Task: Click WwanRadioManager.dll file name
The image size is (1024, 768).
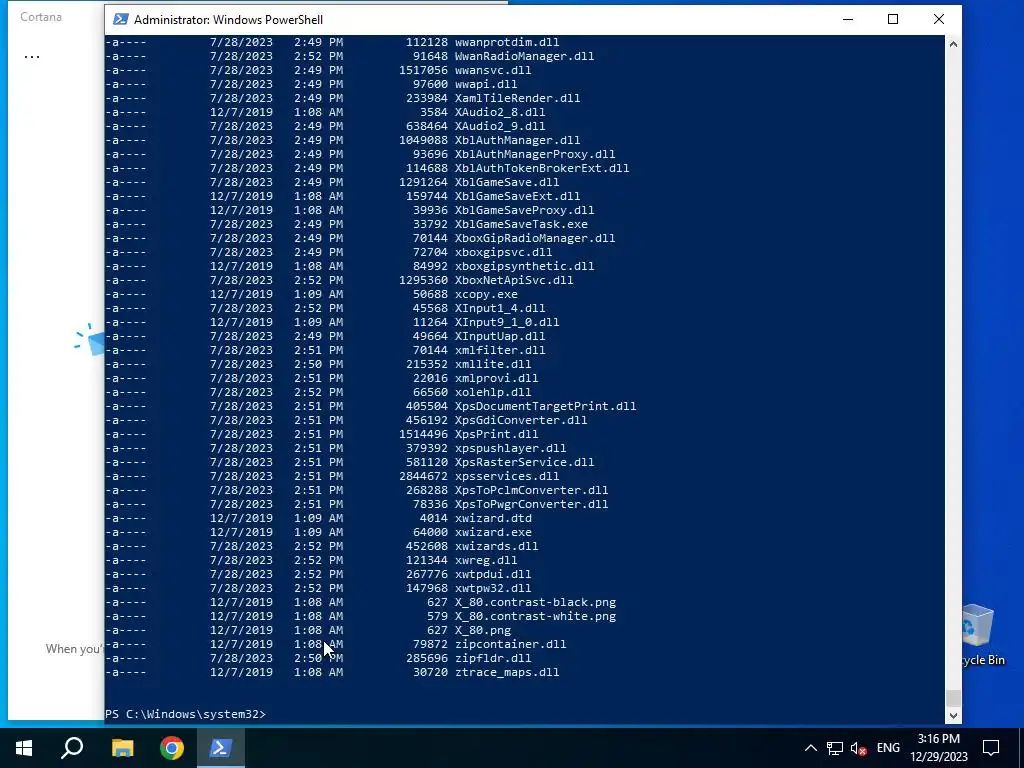Action: click(x=524, y=56)
